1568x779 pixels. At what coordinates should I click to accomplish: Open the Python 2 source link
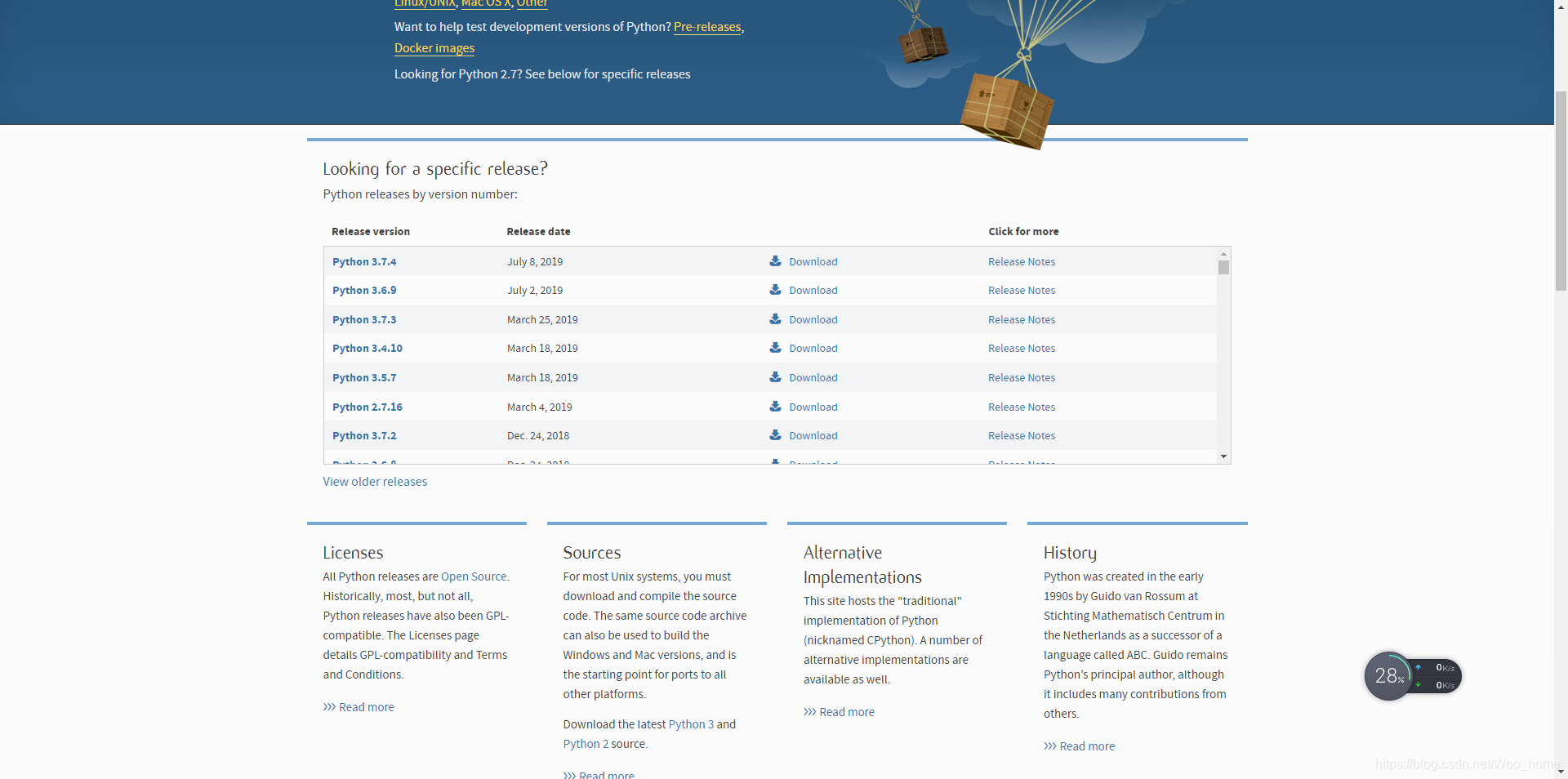coord(586,744)
